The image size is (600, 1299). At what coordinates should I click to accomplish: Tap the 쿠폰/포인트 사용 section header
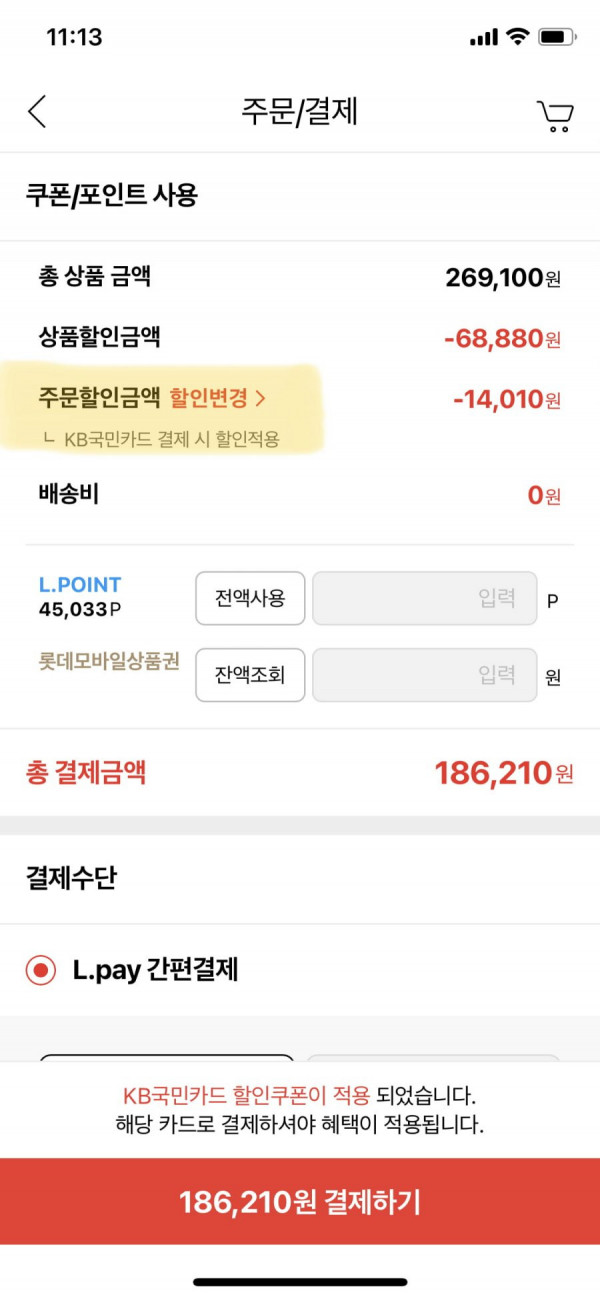112,195
